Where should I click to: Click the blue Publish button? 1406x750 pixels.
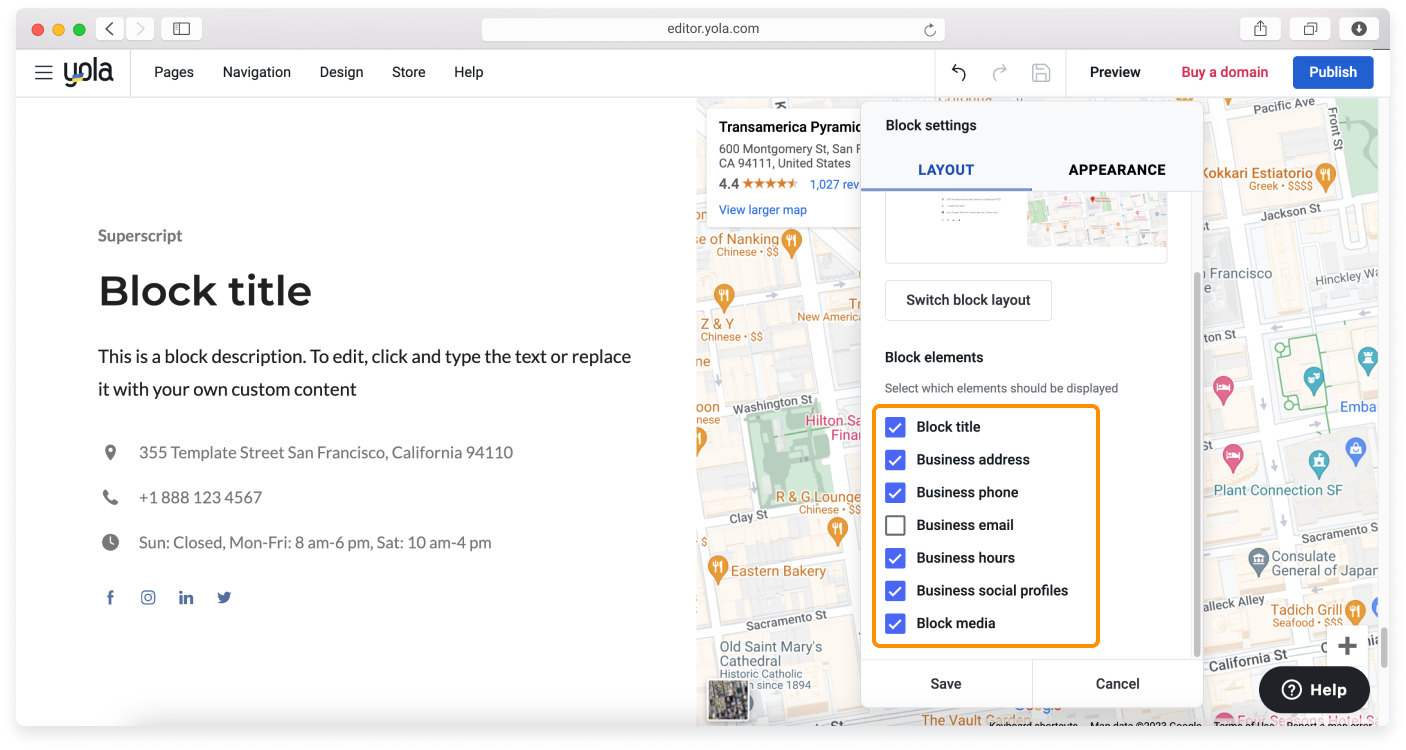(1332, 72)
